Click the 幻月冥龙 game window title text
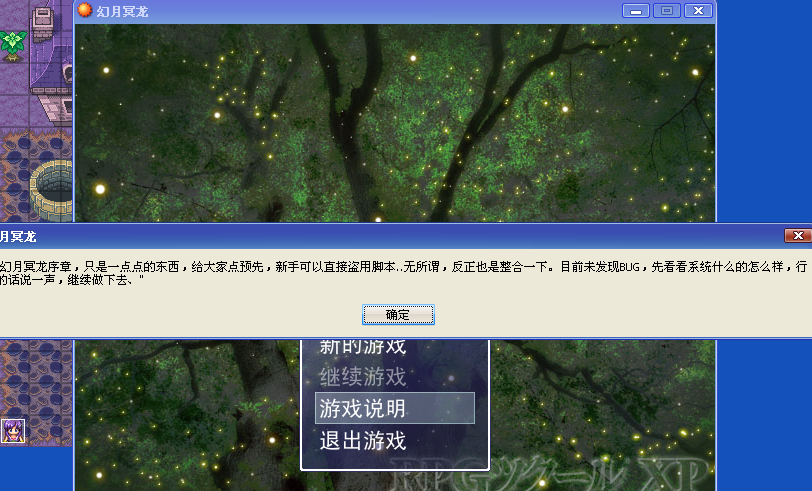The image size is (812, 491). click(x=122, y=11)
